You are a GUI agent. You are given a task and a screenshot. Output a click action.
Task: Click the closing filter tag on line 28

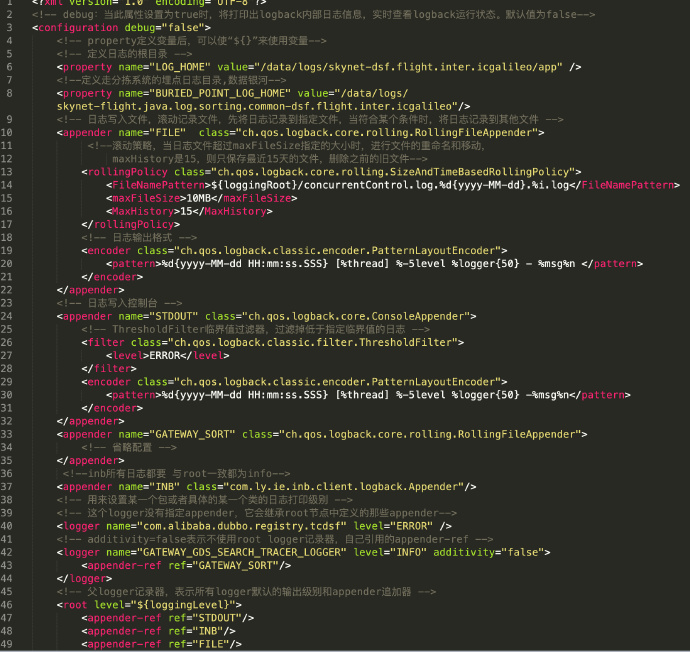[109, 369]
